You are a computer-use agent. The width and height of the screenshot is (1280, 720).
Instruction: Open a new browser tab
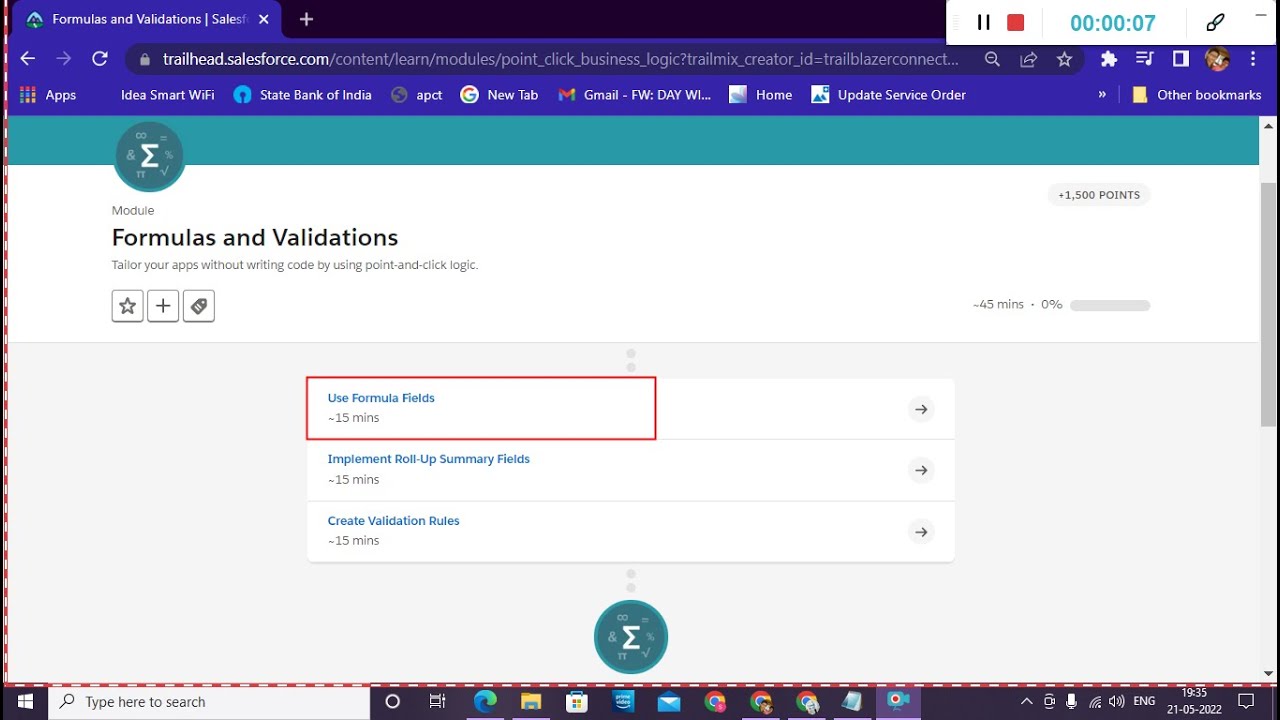[306, 19]
